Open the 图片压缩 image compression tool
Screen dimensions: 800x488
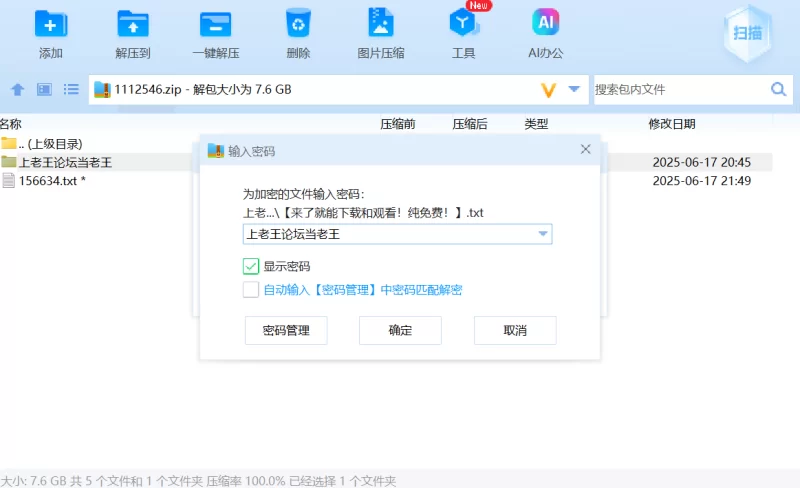381,22
